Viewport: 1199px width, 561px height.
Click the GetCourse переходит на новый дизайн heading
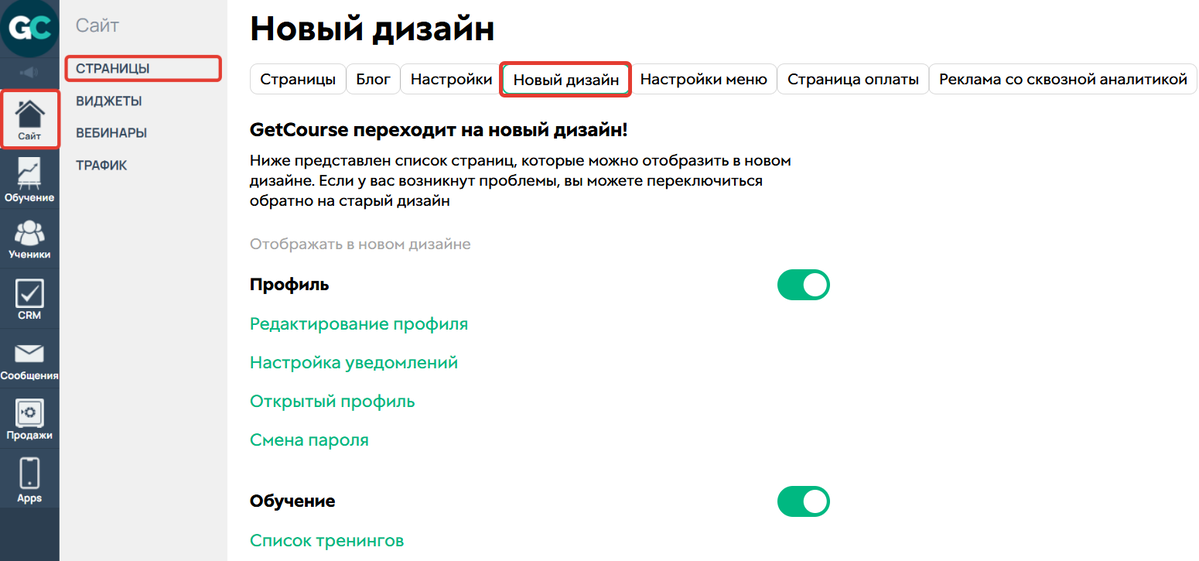click(x=439, y=130)
